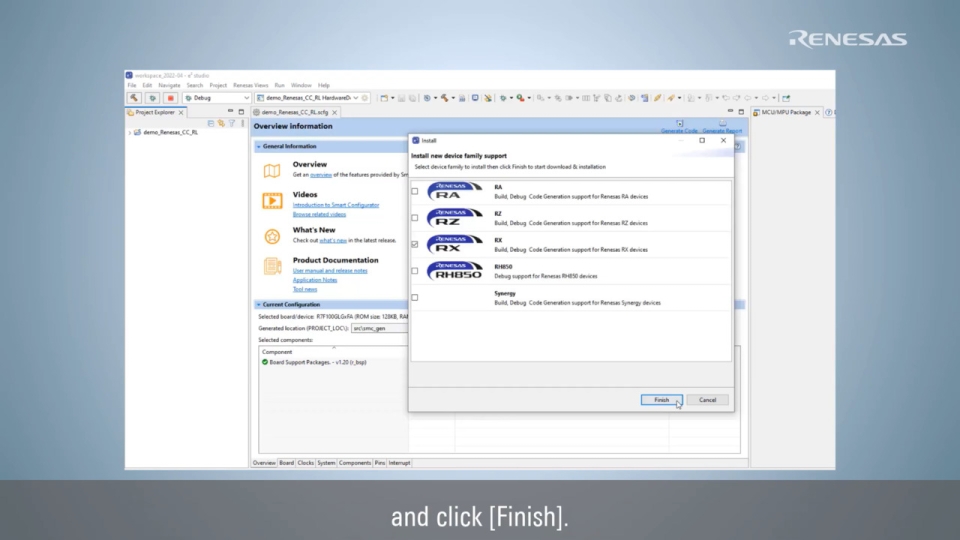Viewport: 960px width, 540px height.
Task: Expand the demo_Renesas_CC_RL project tree node
Action: pyautogui.click(x=130, y=132)
